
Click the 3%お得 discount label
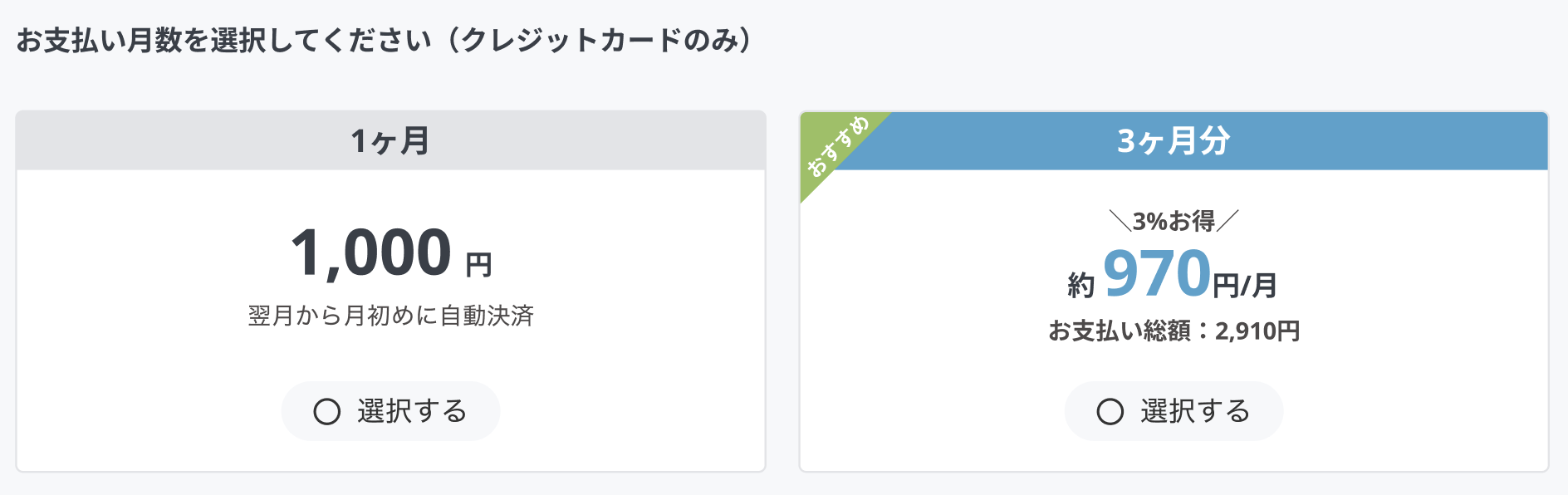point(1174,221)
